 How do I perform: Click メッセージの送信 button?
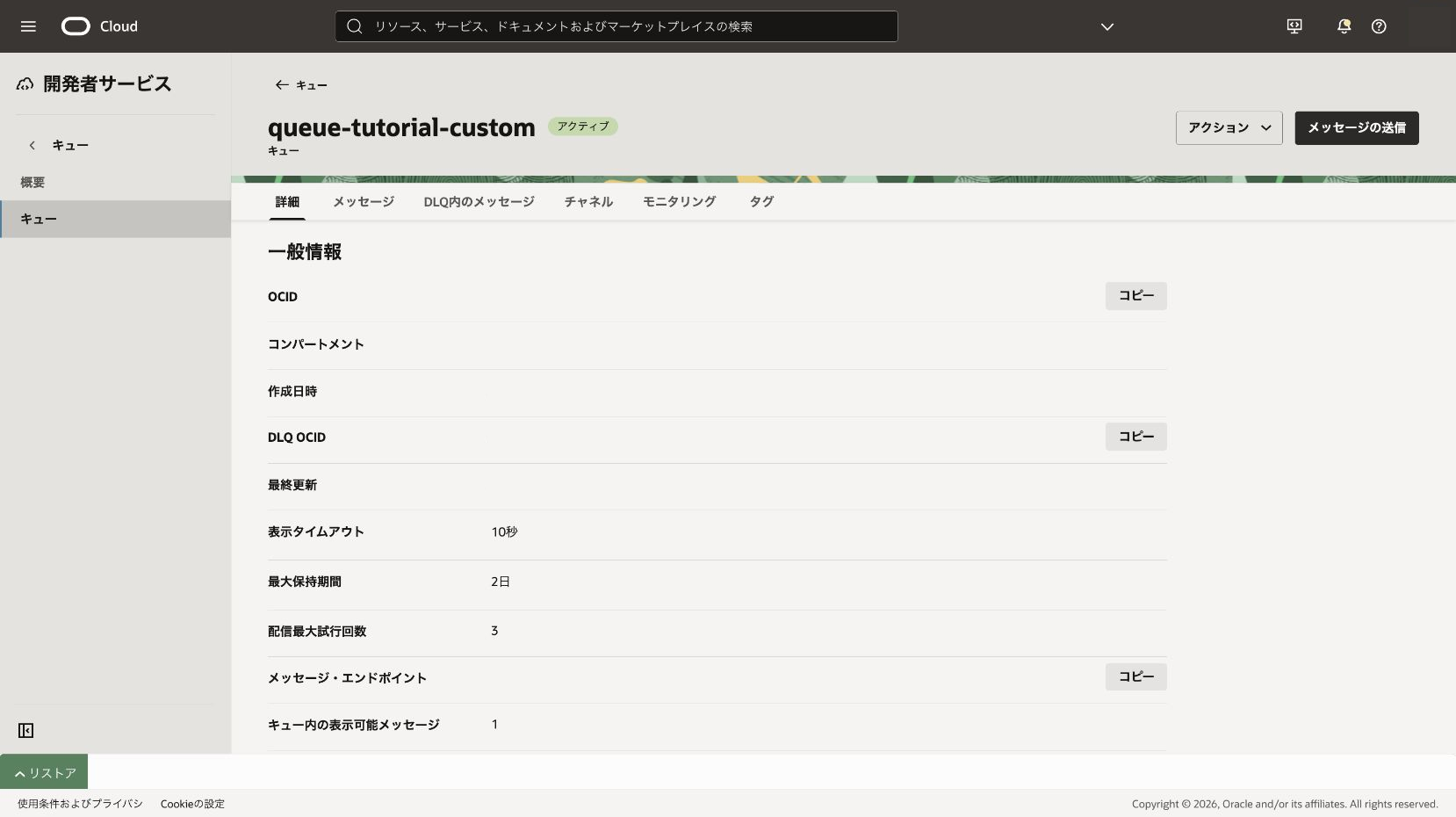click(x=1357, y=127)
